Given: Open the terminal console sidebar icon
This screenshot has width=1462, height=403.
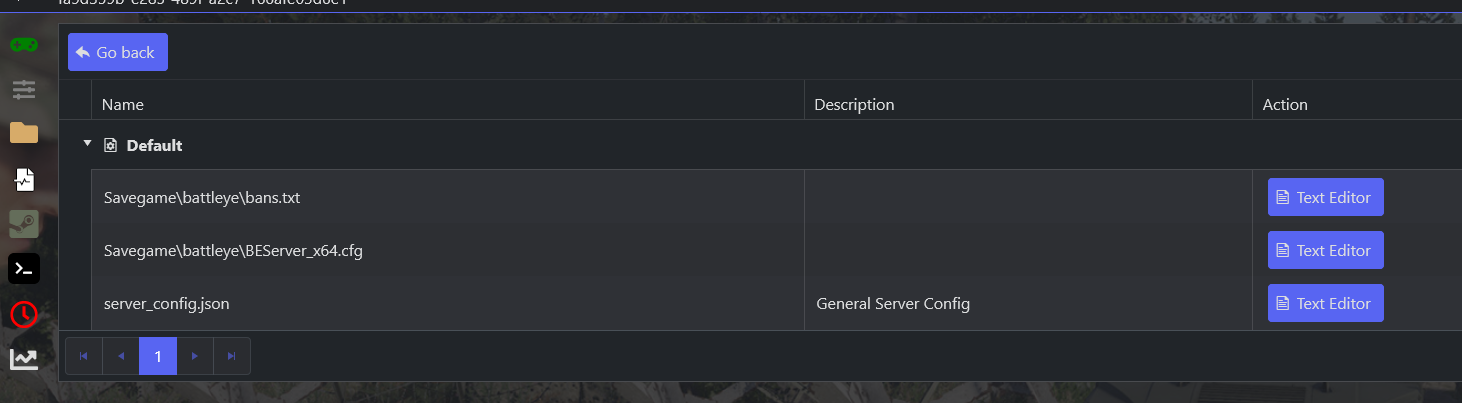Looking at the screenshot, I should coord(24,268).
